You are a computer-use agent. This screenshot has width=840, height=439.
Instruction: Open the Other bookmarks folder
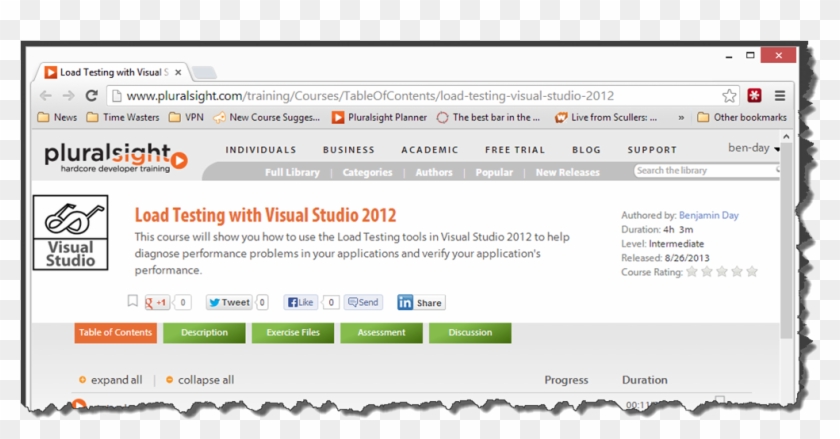pyautogui.click(x=742, y=117)
